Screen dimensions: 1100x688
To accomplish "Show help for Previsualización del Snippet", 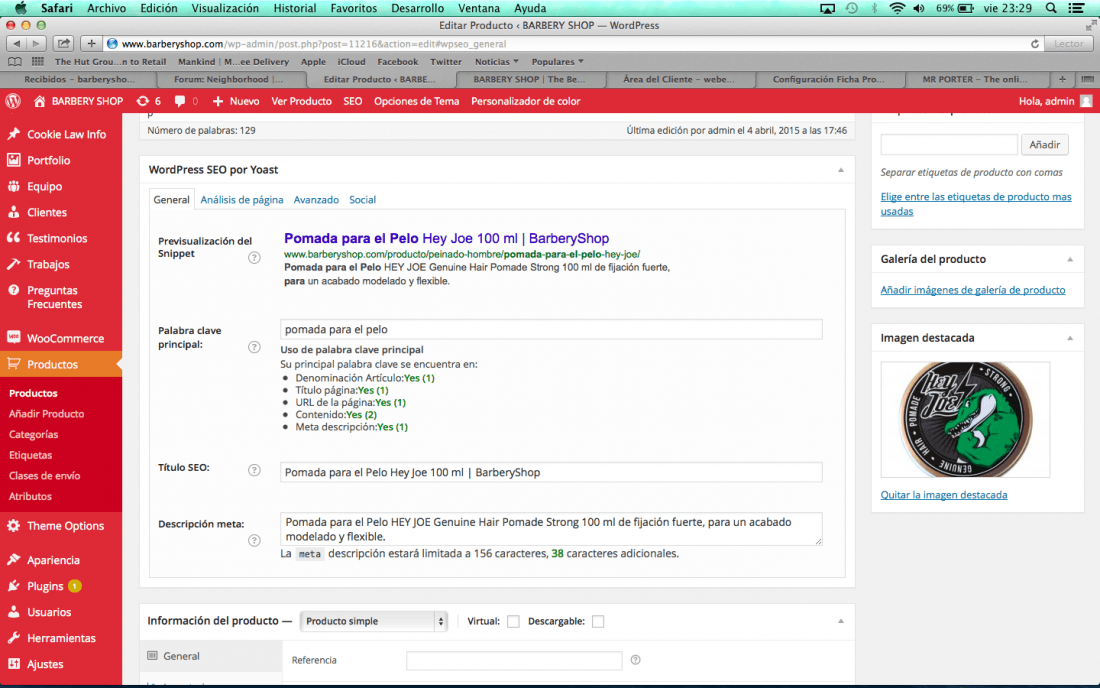I will (254, 257).
